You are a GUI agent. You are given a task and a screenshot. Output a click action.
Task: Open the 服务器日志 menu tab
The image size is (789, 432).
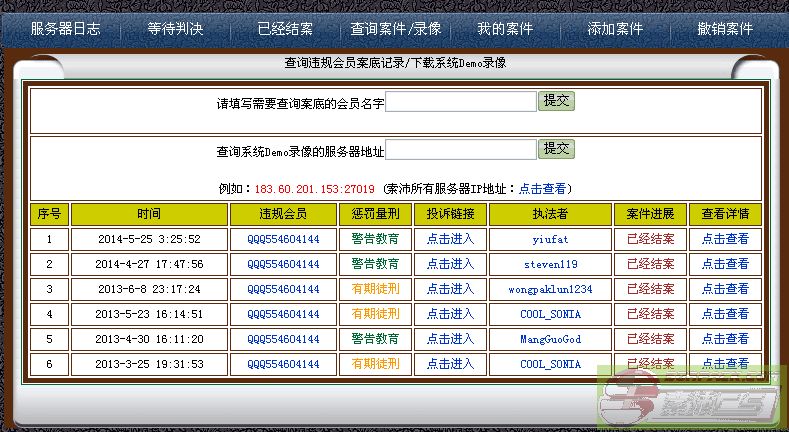65,29
